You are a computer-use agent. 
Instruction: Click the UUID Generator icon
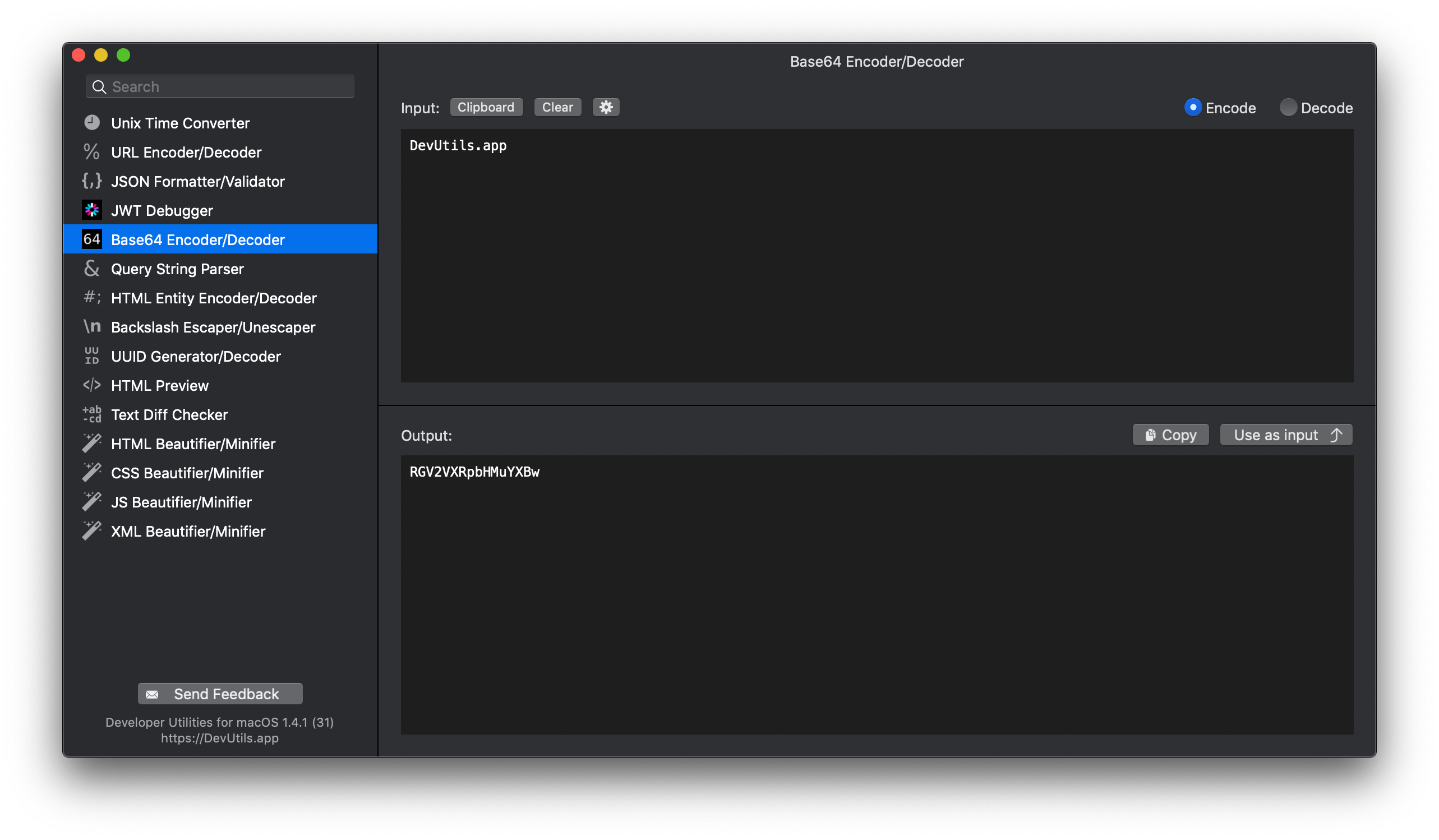point(92,356)
